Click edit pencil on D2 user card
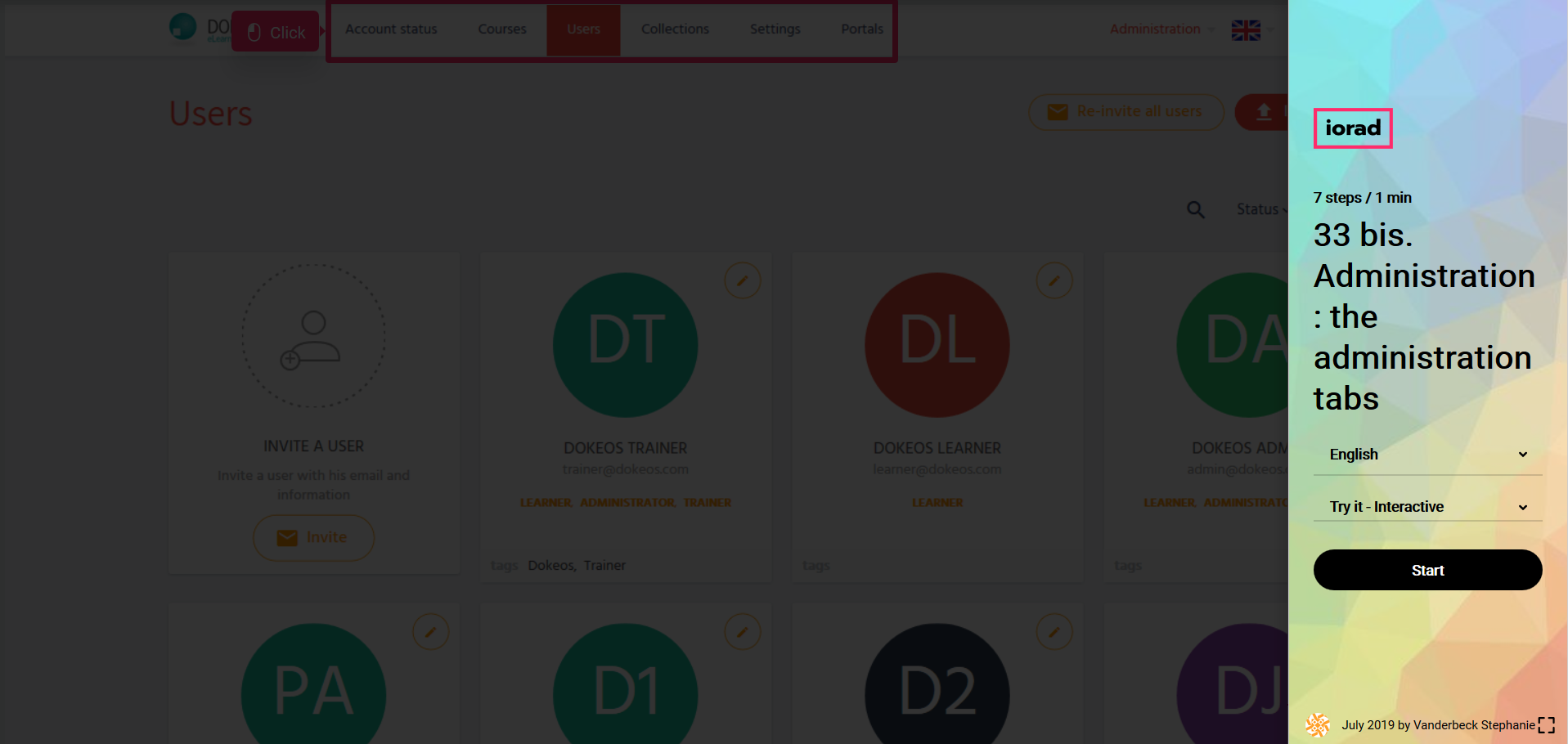Viewport: 1568px width, 744px height. 1054,632
